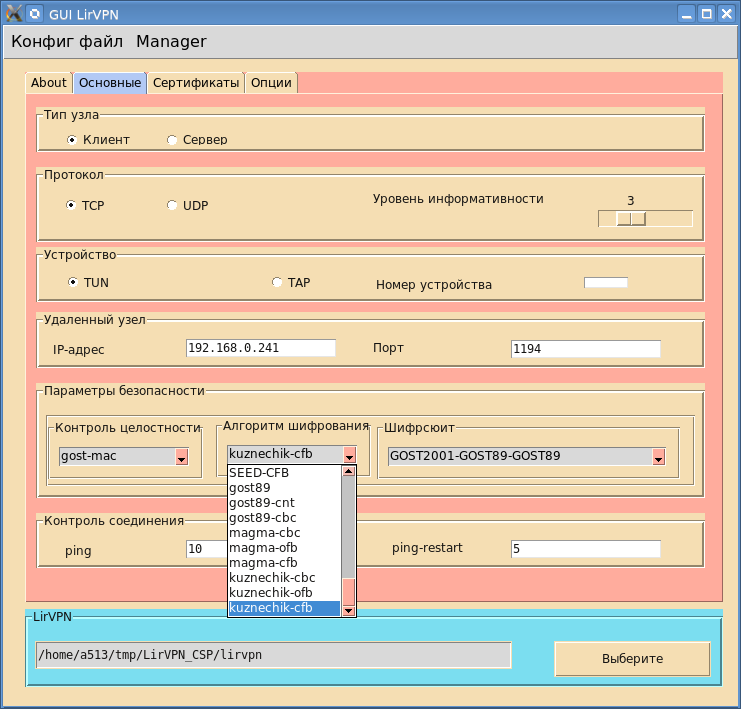Maximize the GUI LirVPN window

pos(705,13)
